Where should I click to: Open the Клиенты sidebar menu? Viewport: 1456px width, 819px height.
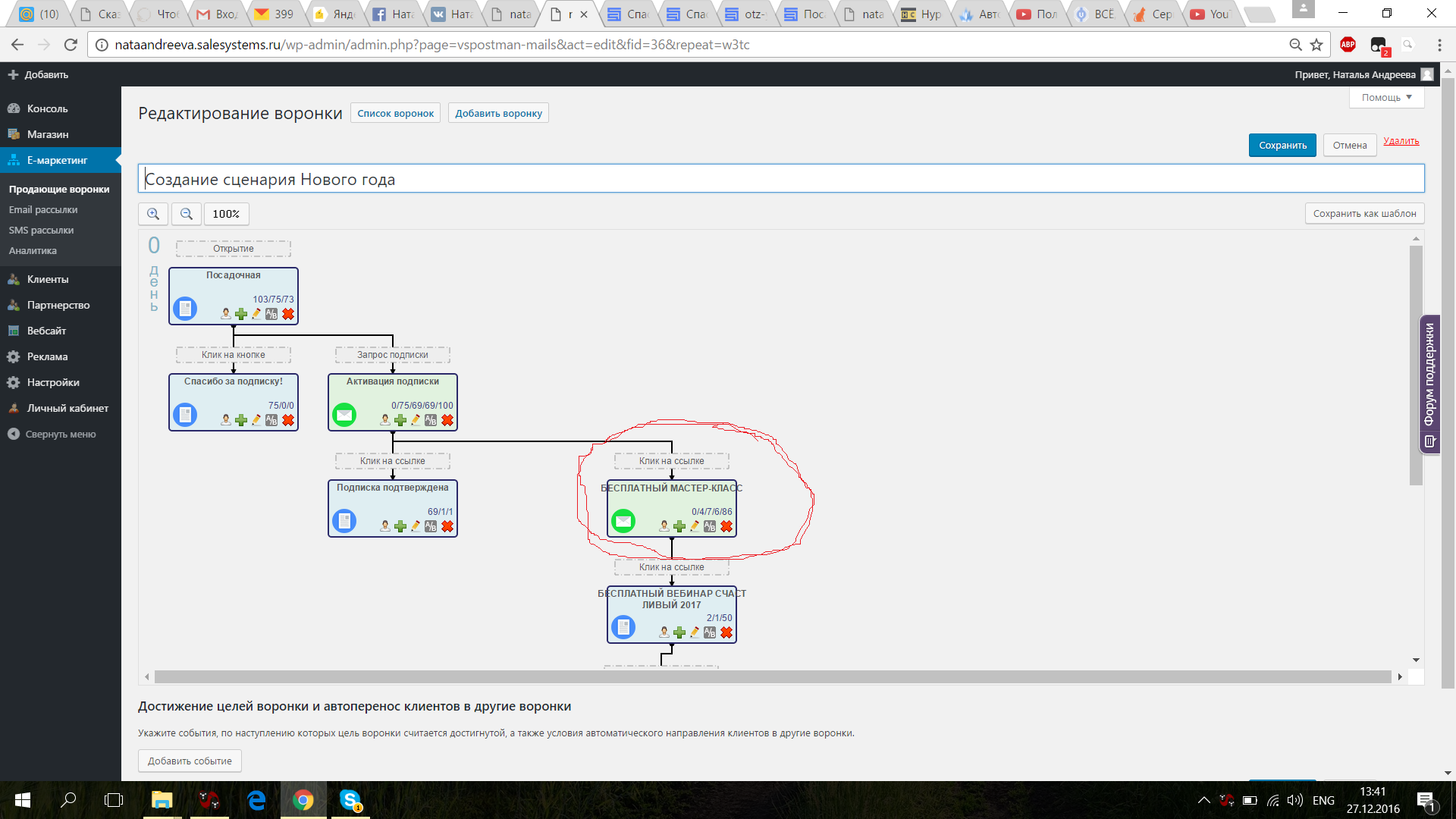[48, 279]
